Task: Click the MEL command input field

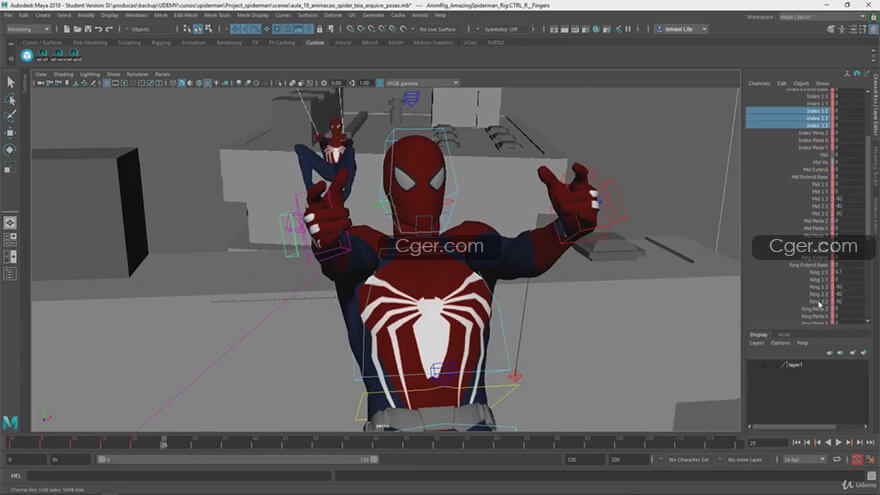Action: pos(179,476)
